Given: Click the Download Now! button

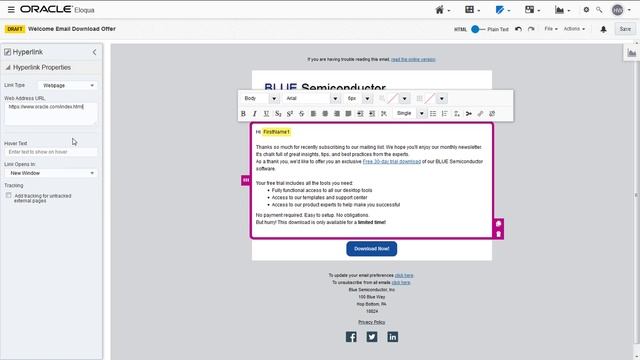Looking at the screenshot, I should point(371,249).
